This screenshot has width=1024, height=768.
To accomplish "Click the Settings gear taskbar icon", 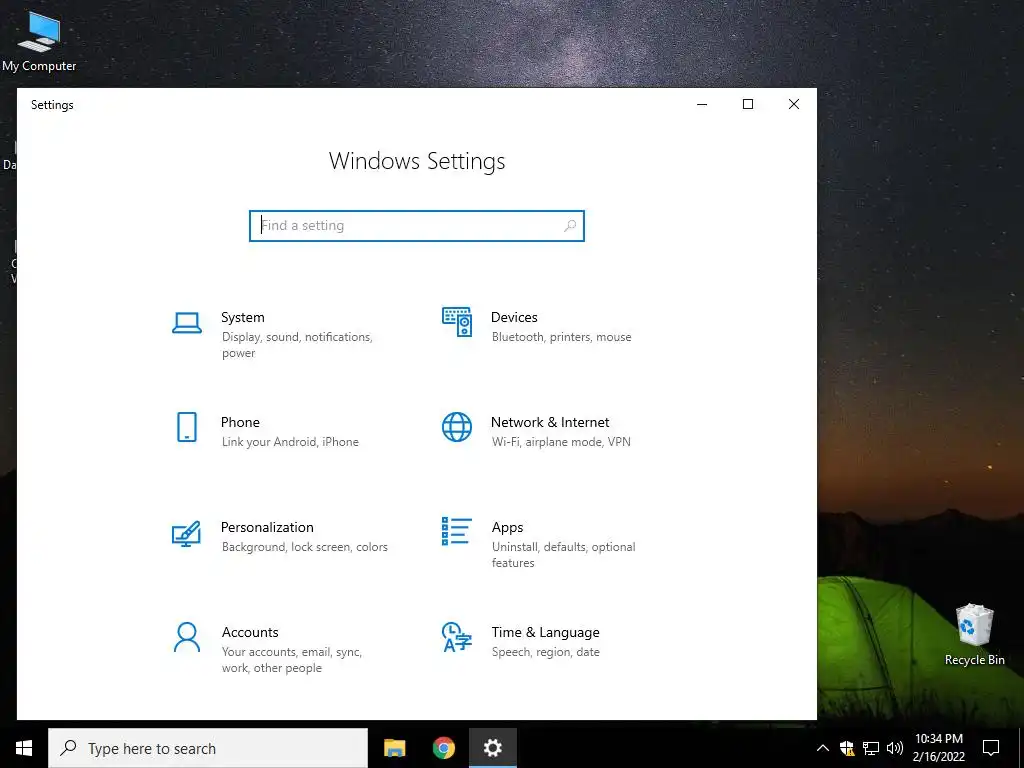I will tap(492, 748).
